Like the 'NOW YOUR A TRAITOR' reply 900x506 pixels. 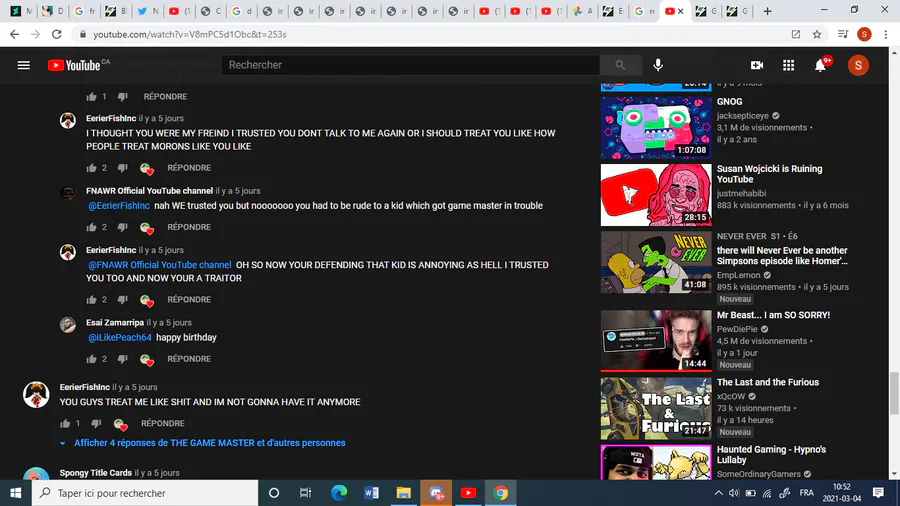[x=91, y=299]
